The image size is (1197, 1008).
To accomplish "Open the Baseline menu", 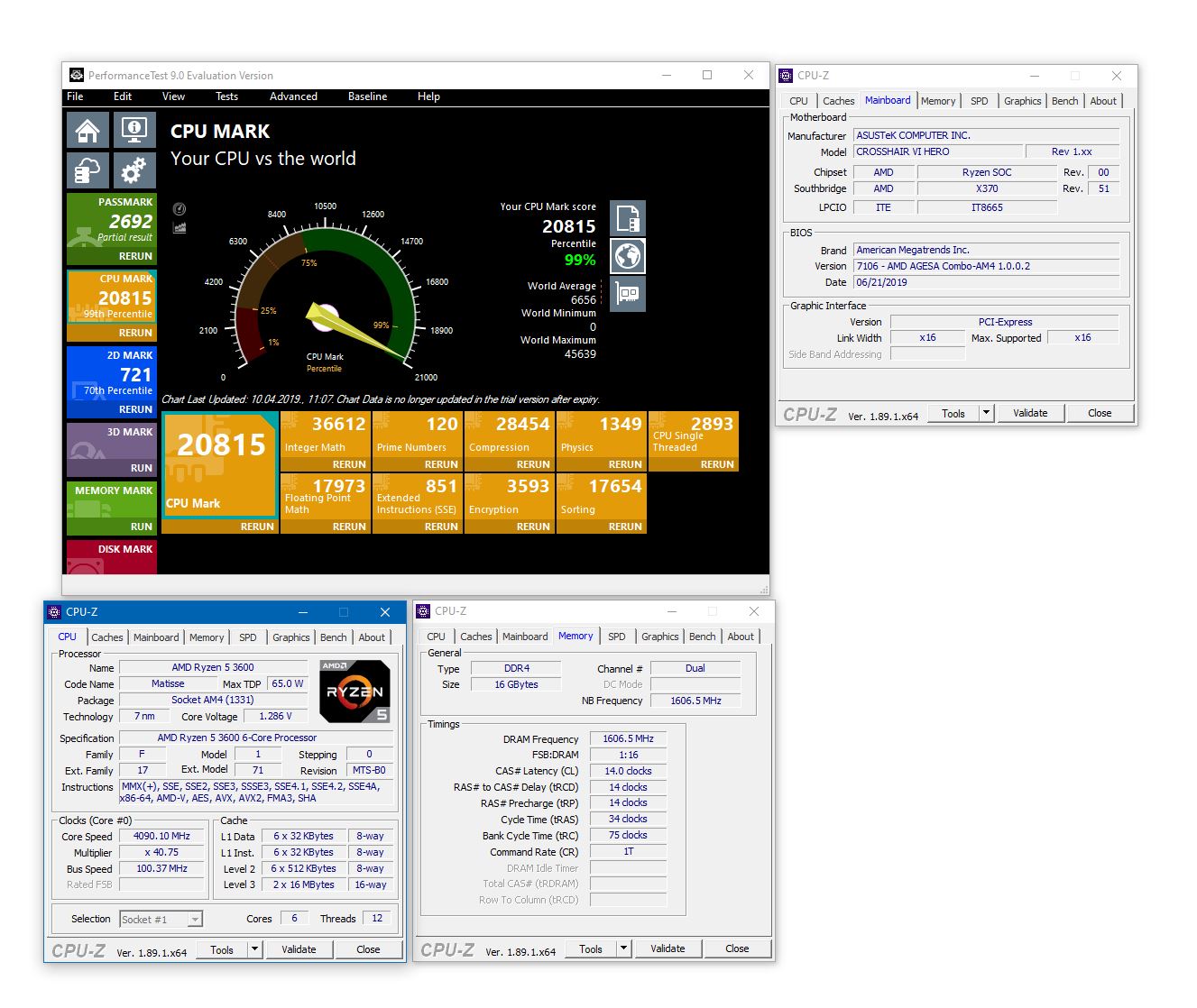I will coord(367,96).
